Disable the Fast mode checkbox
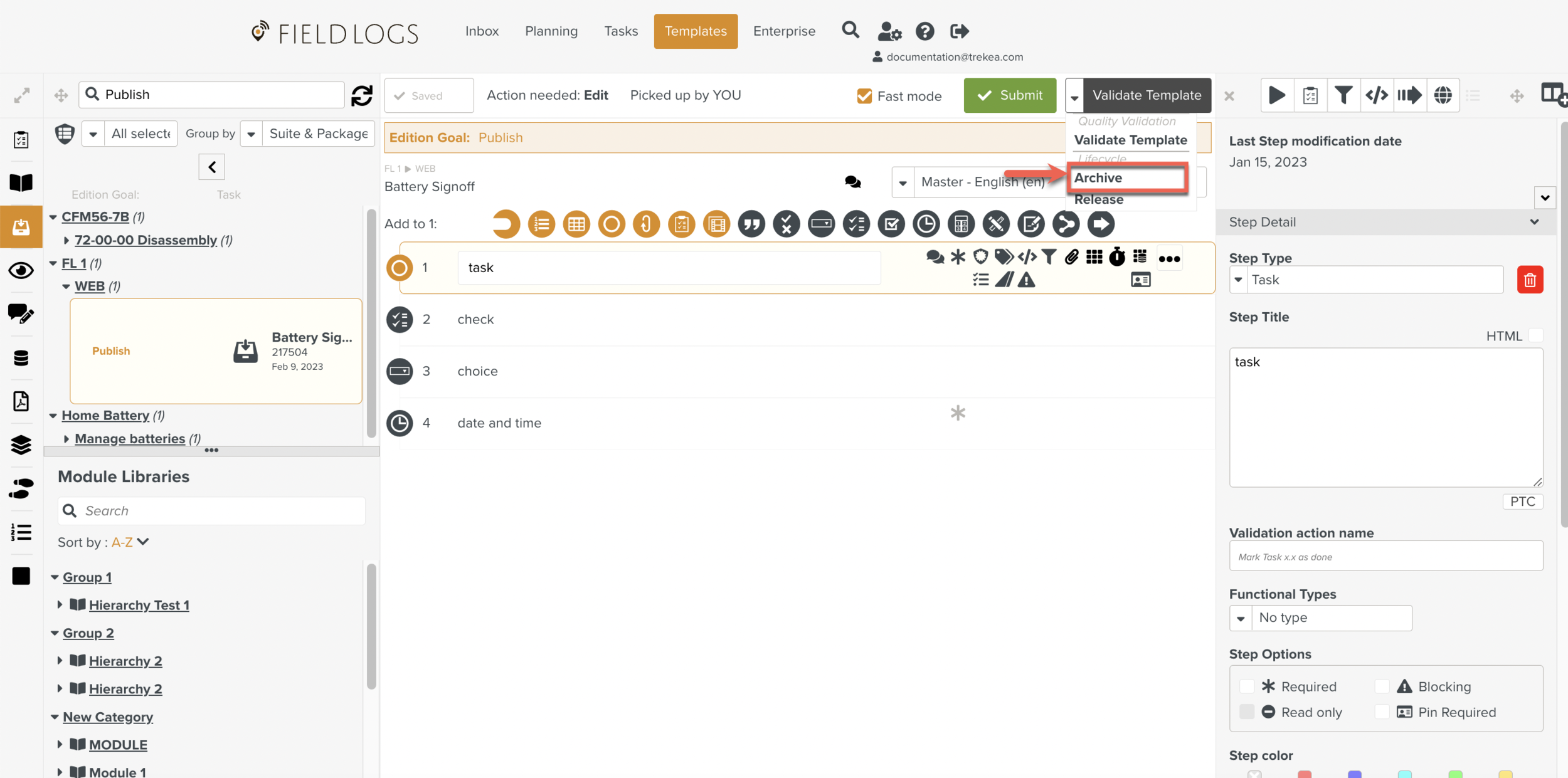This screenshot has height=778, width=1568. click(864, 96)
